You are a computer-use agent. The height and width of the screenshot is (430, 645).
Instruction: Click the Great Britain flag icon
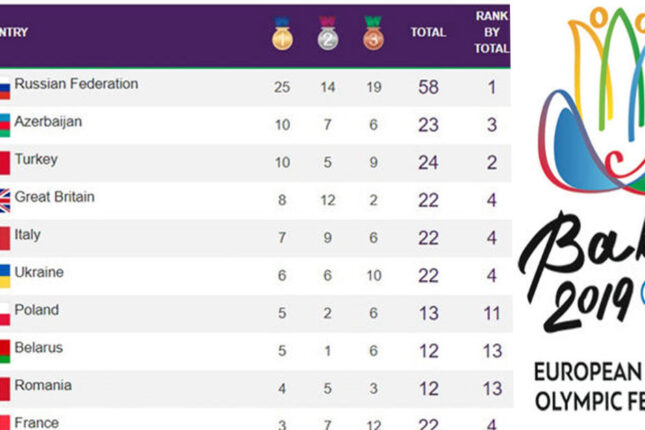(5, 200)
